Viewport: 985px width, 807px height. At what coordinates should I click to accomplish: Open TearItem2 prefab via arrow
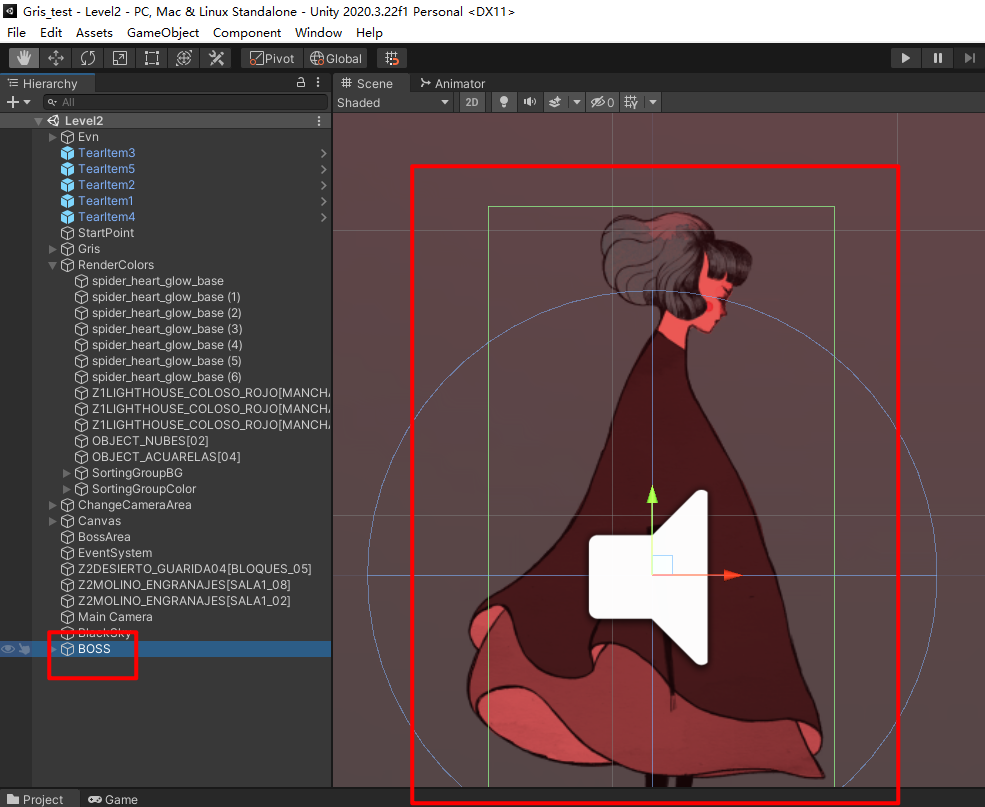tap(323, 185)
